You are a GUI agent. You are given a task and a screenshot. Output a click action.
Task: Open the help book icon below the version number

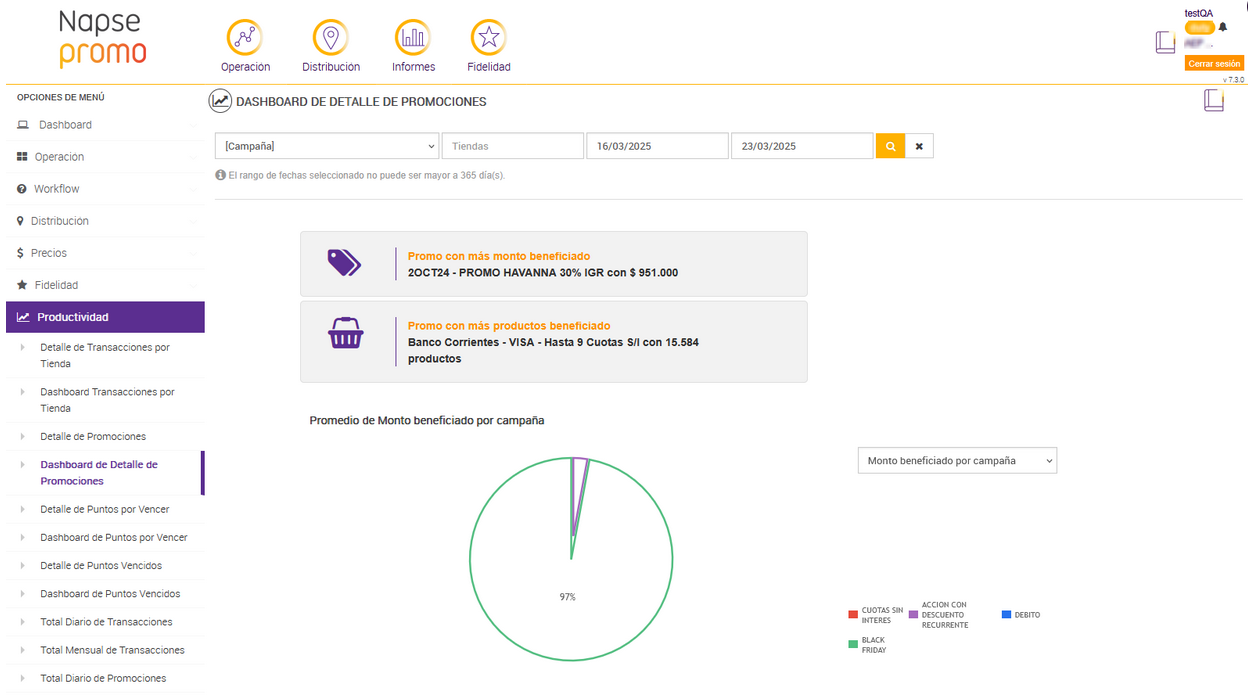click(1213, 100)
